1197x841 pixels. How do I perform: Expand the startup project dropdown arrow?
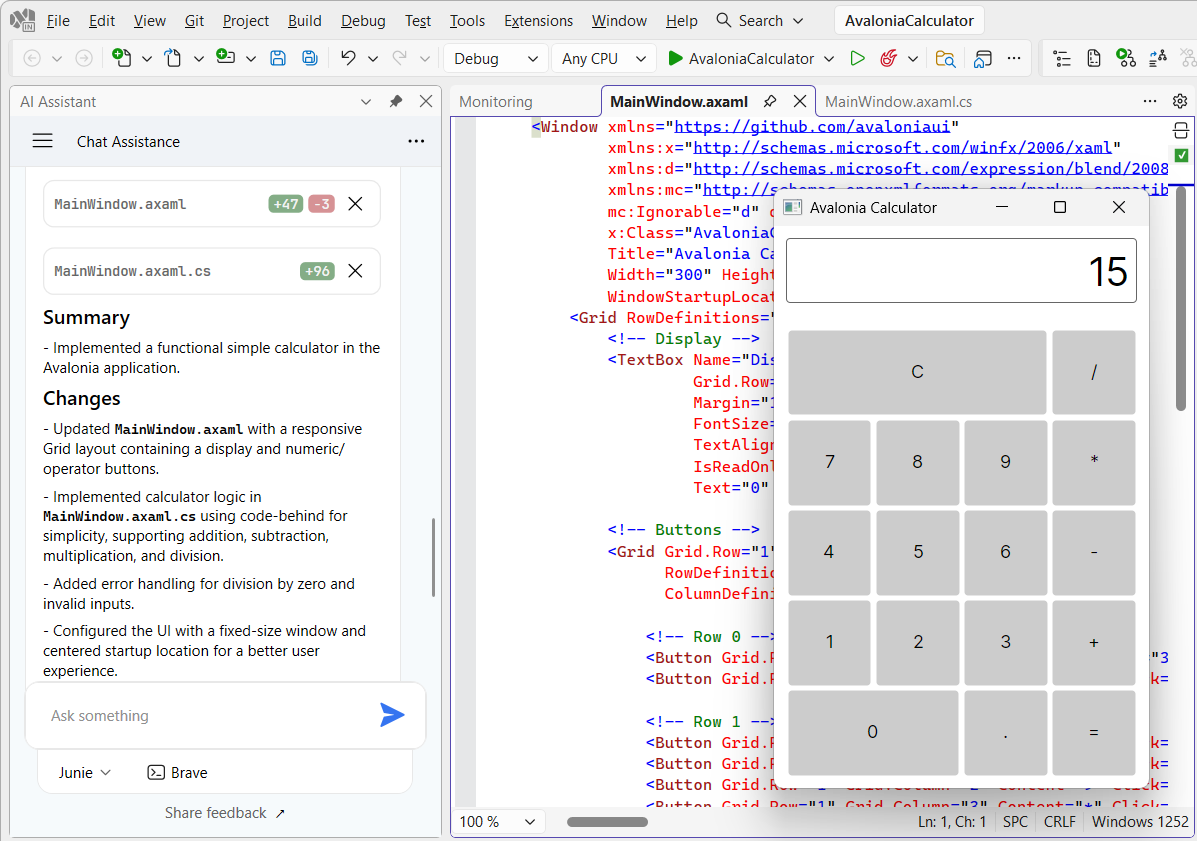[829, 59]
